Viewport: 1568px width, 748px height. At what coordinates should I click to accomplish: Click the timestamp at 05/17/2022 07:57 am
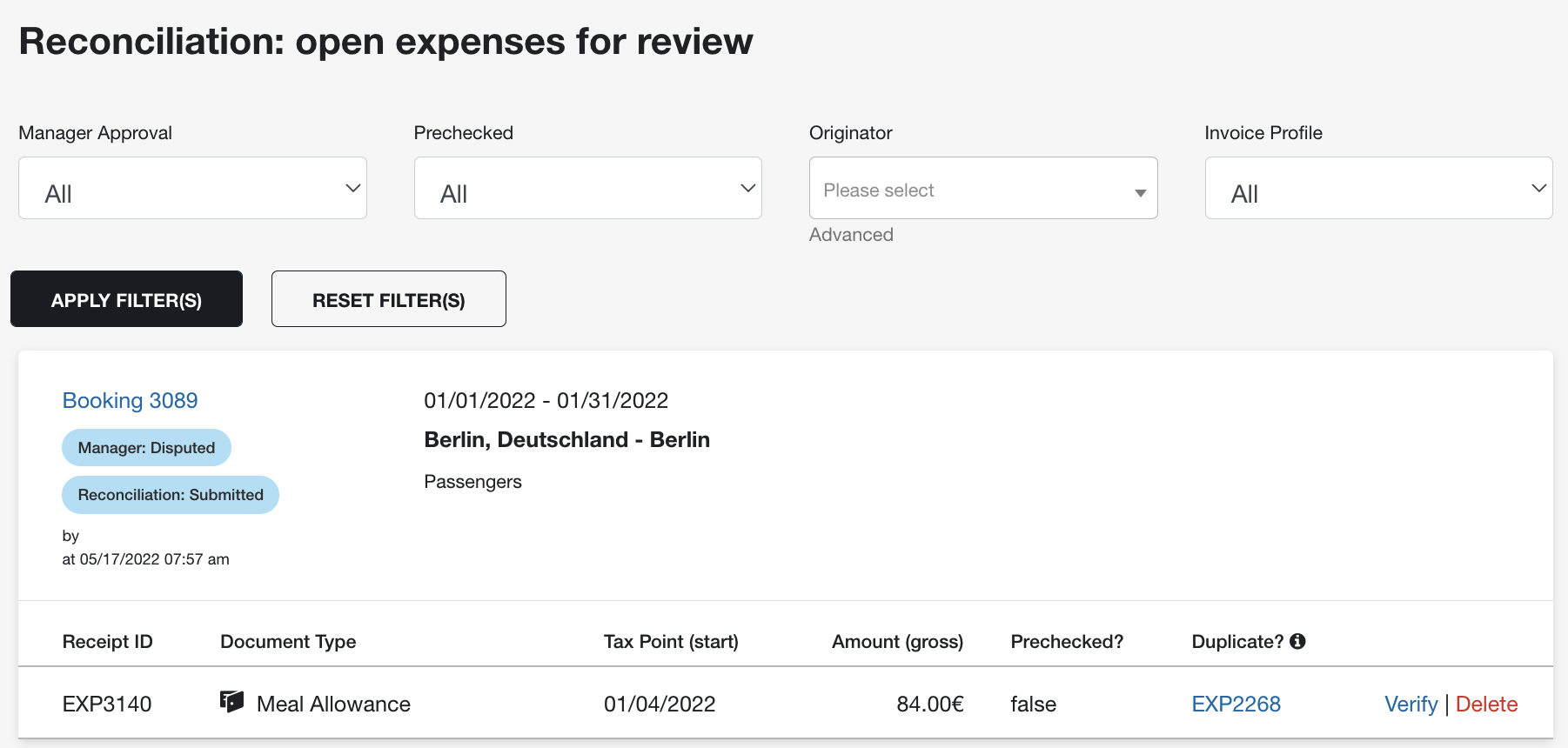point(145,559)
